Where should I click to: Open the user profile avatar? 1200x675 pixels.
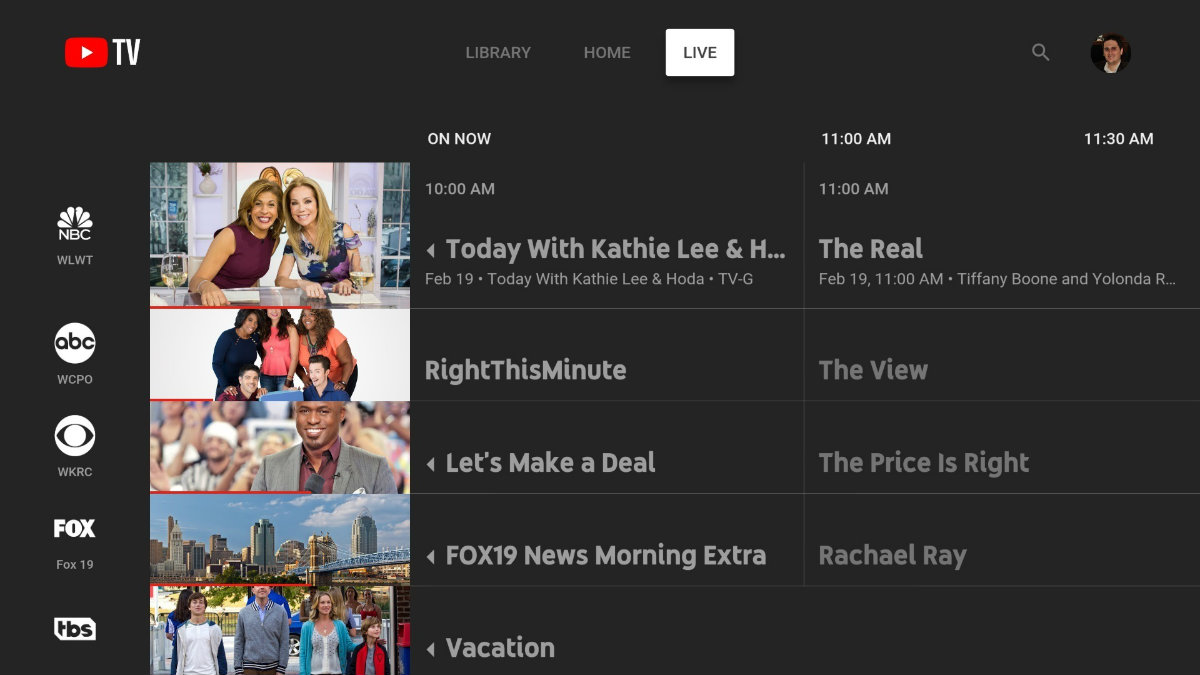click(x=1110, y=52)
